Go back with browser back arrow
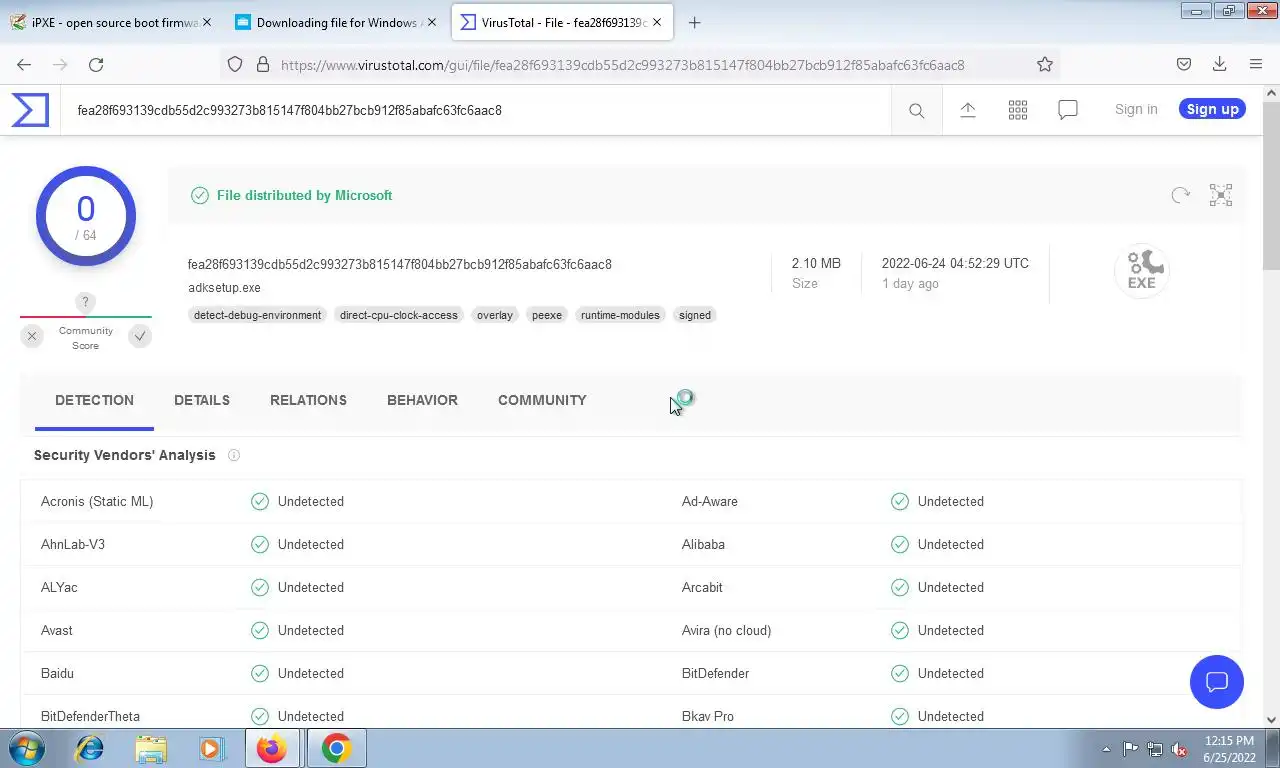 click(24, 64)
